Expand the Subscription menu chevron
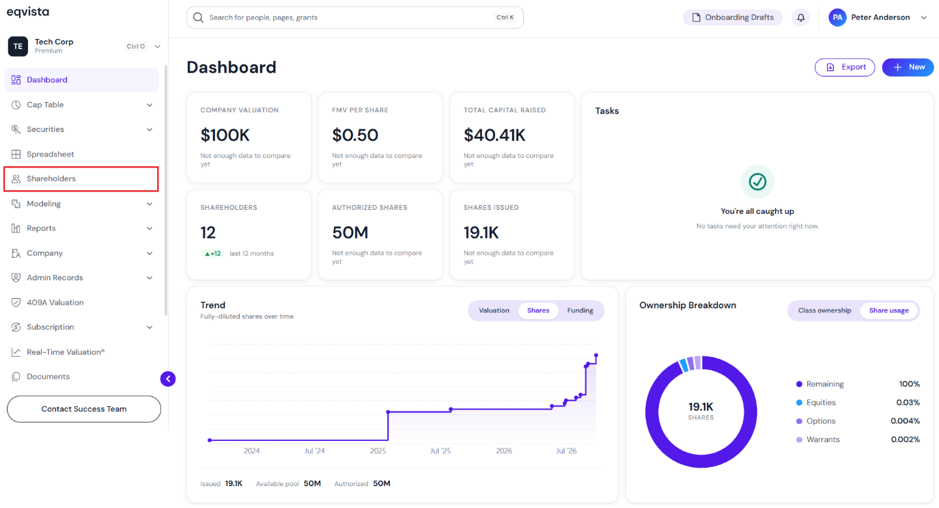This screenshot has width=939, height=508. pyautogui.click(x=149, y=327)
